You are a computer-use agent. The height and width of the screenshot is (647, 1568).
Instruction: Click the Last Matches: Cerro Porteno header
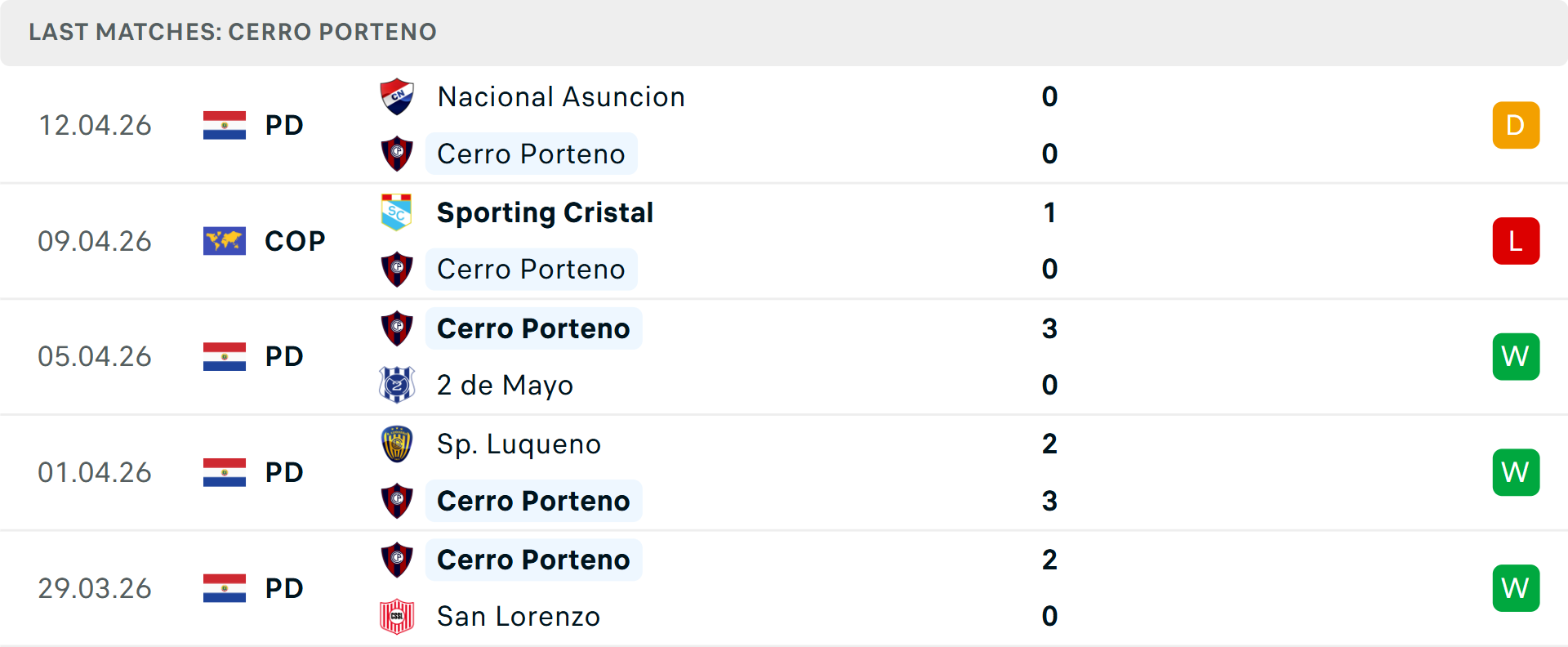(233, 32)
